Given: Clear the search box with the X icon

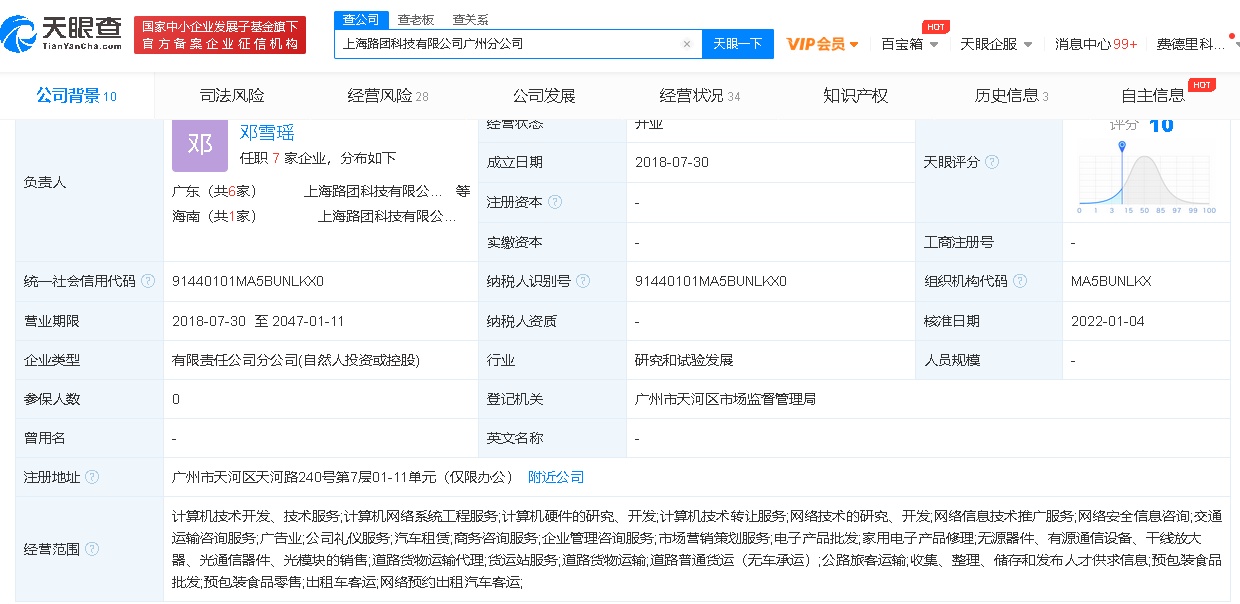Looking at the screenshot, I should coord(687,44).
